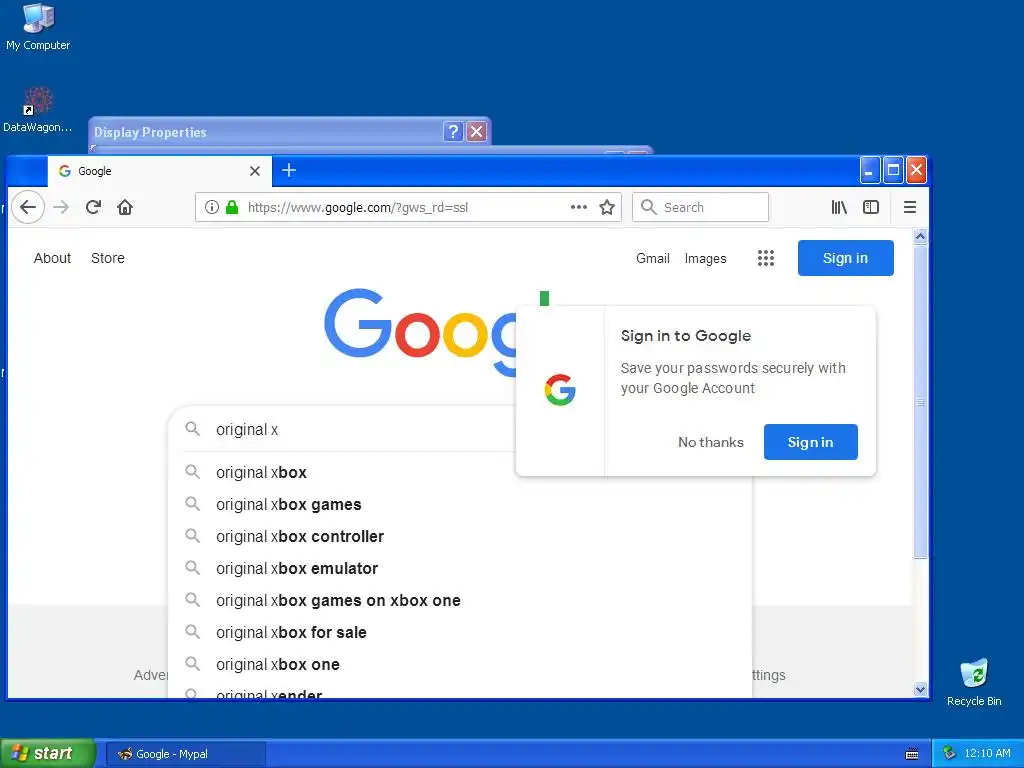The width and height of the screenshot is (1024, 768).
Task: Close the Display Properties window
Action: click(477, 132)
